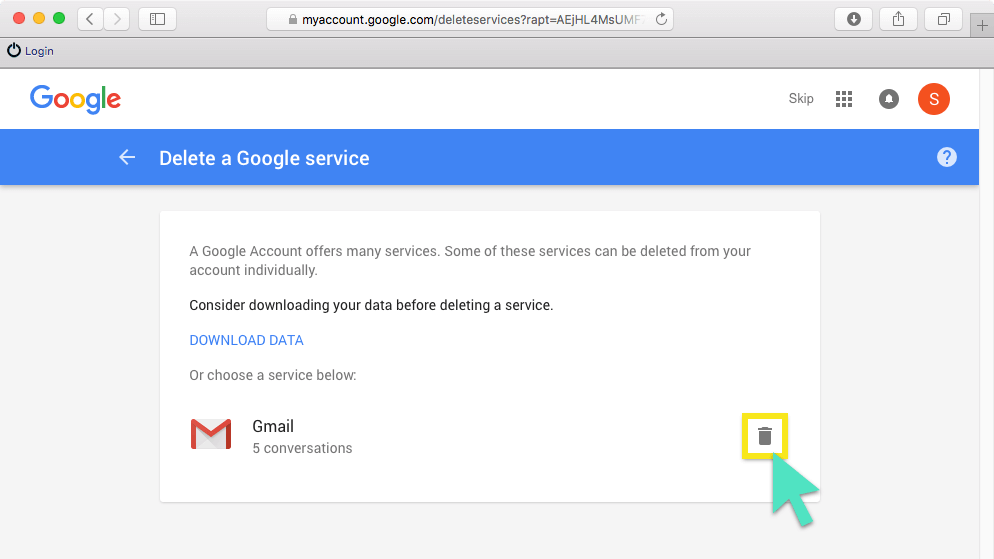Click the '5 conversations' text
The width and height of the screenshot is (994, 559).
pyautogui.click(x=302, y=448)
